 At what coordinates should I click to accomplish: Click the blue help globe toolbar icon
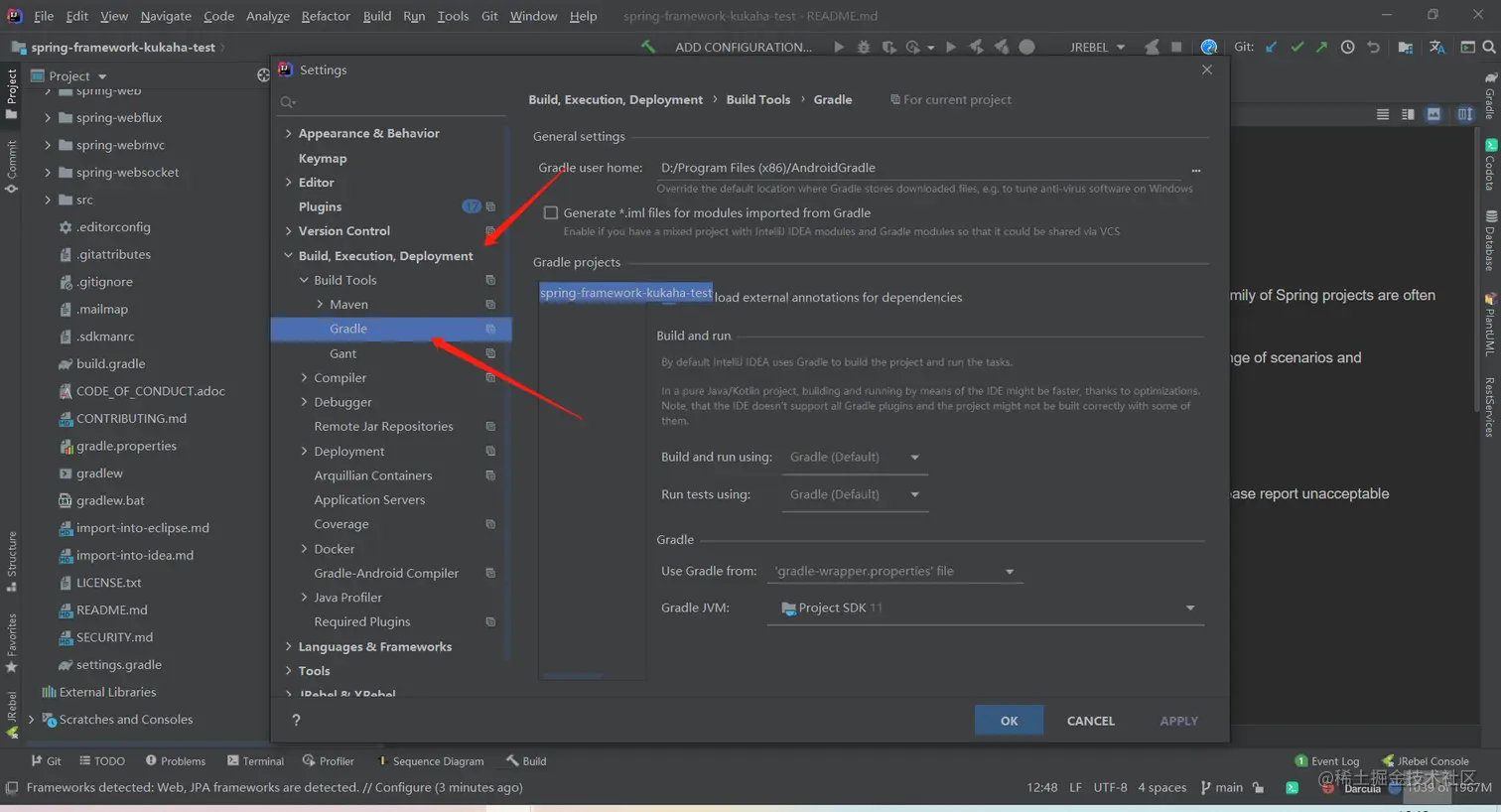coord(1208,47)
